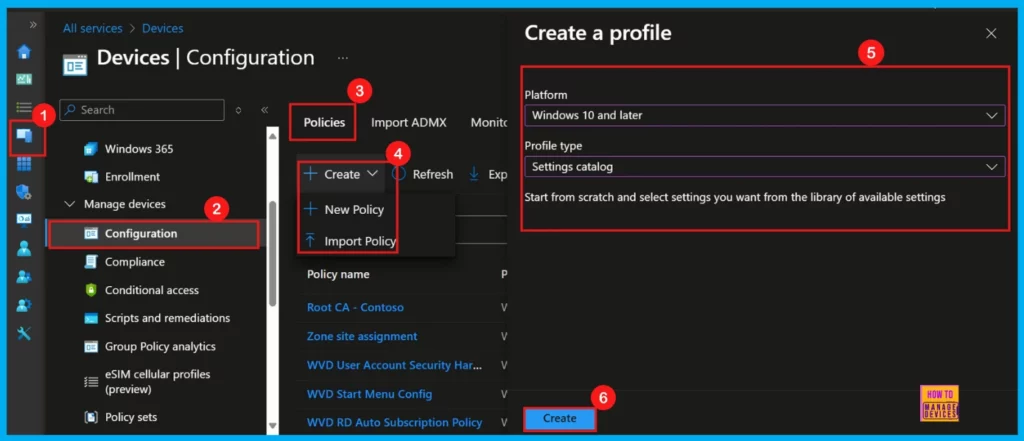Select Group Policy analytics label
Image resolution: width=1024 pixels, height=441 pixels.
tap(160, 346)
